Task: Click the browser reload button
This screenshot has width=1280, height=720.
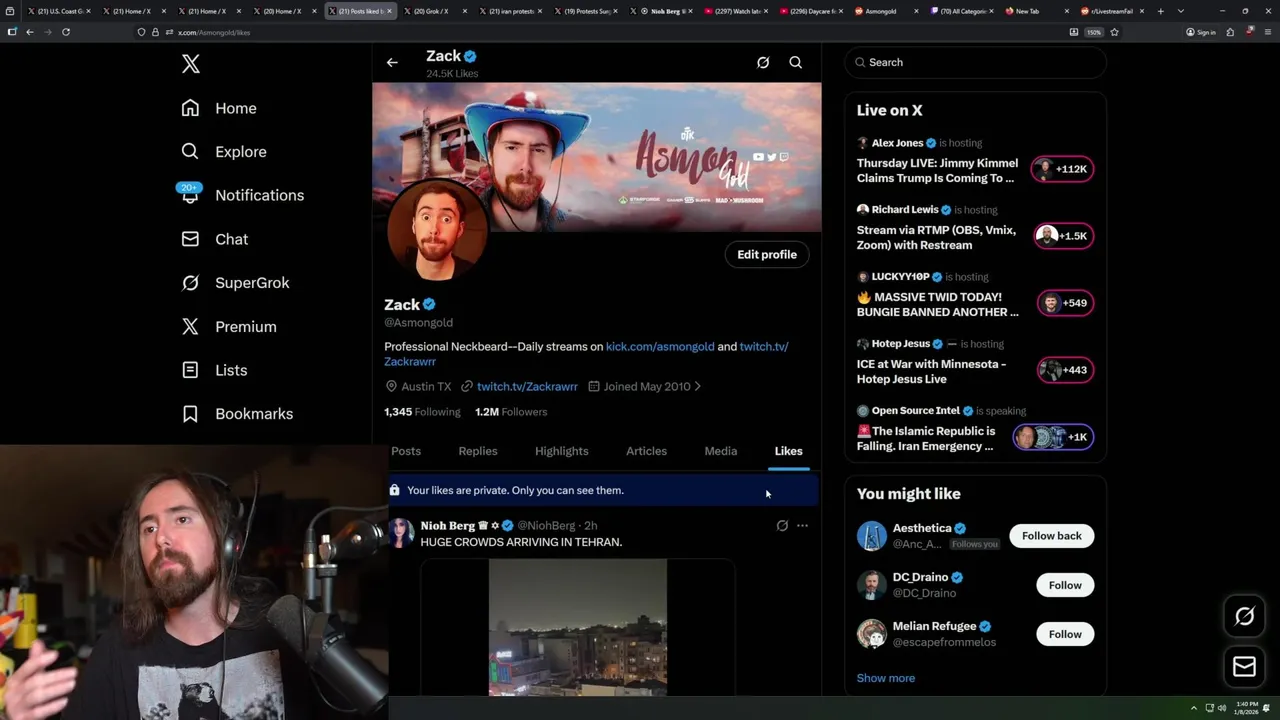Action: 66,32
